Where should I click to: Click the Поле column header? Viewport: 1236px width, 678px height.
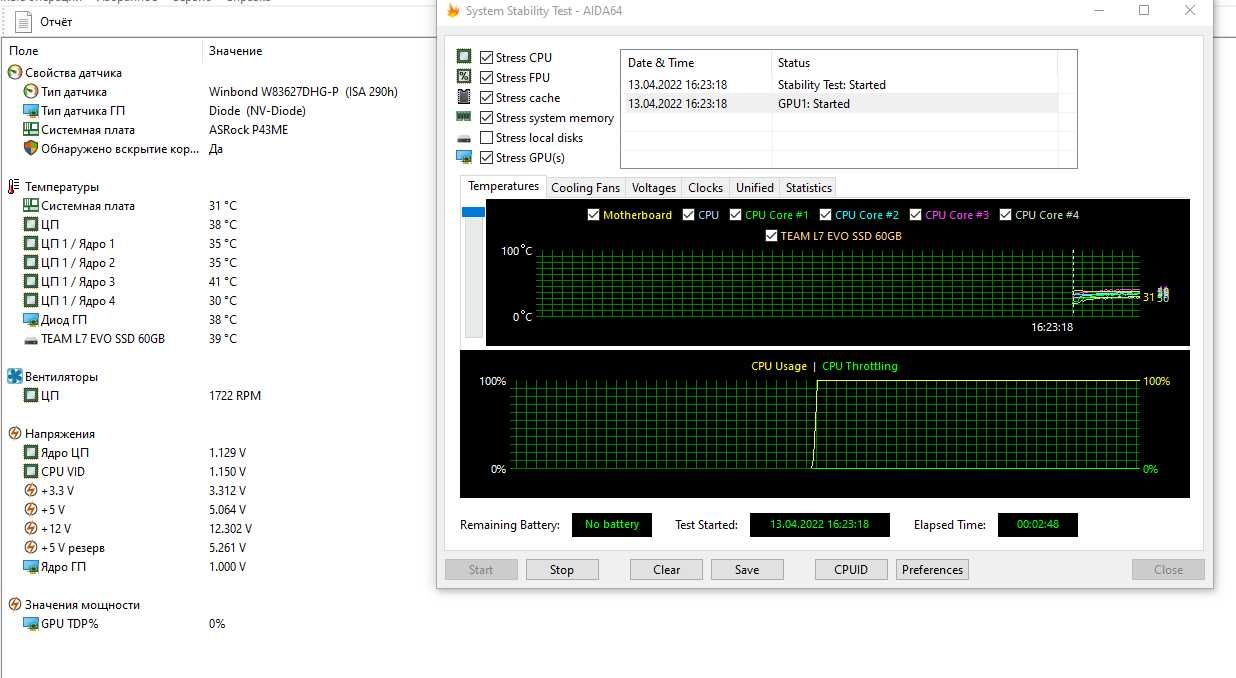(x=101, y=51)
